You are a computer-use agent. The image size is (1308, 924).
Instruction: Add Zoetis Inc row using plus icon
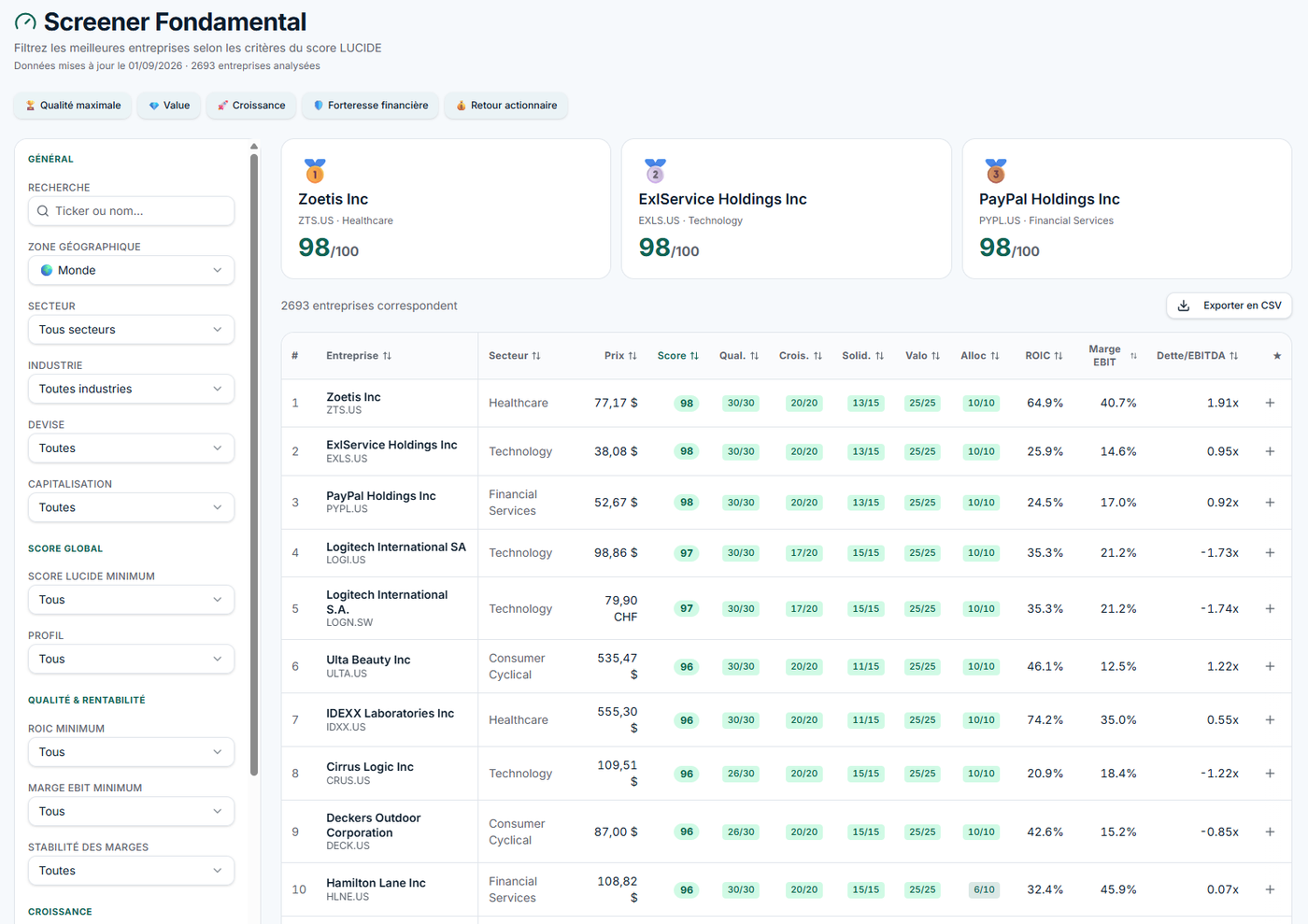point(1270,403)
